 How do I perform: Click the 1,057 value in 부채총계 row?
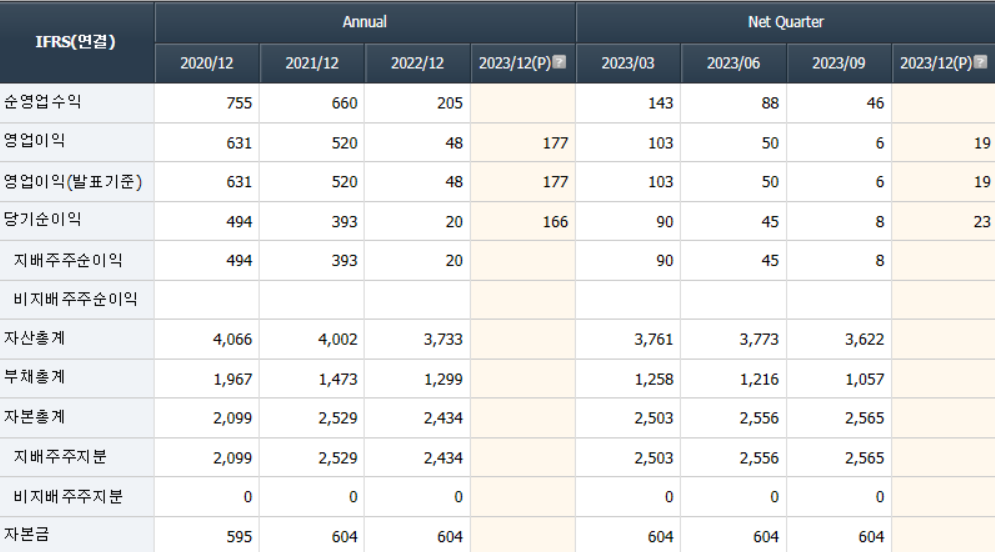point(864,380)
